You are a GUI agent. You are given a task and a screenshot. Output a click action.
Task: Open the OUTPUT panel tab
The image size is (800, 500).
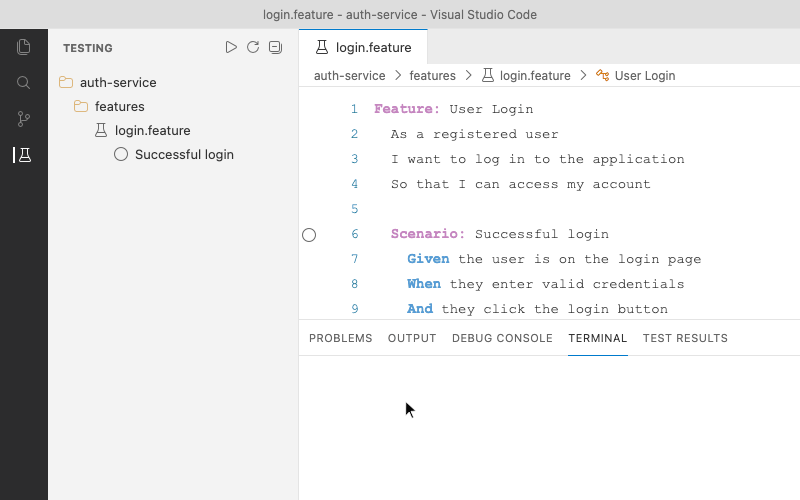pos(412,338)
